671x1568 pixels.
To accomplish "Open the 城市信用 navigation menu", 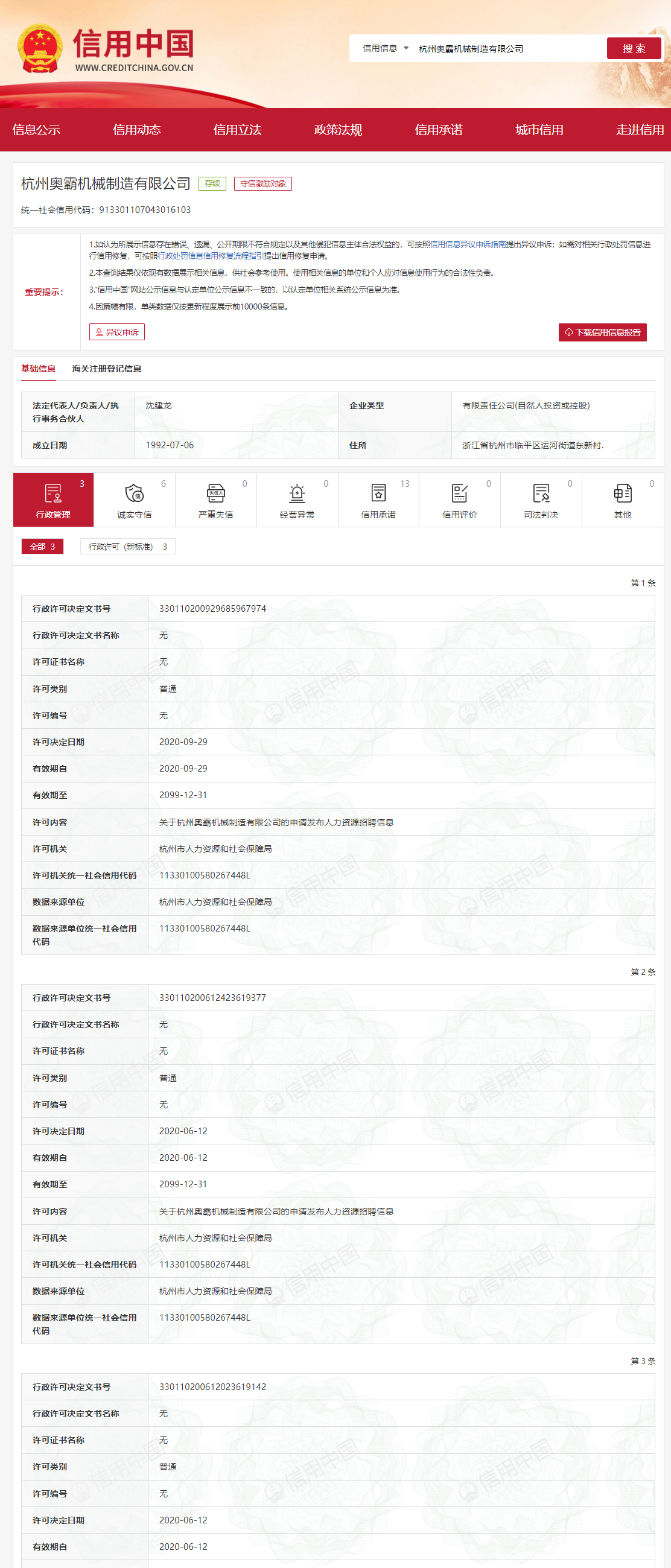I will click(x=539, y=130).
